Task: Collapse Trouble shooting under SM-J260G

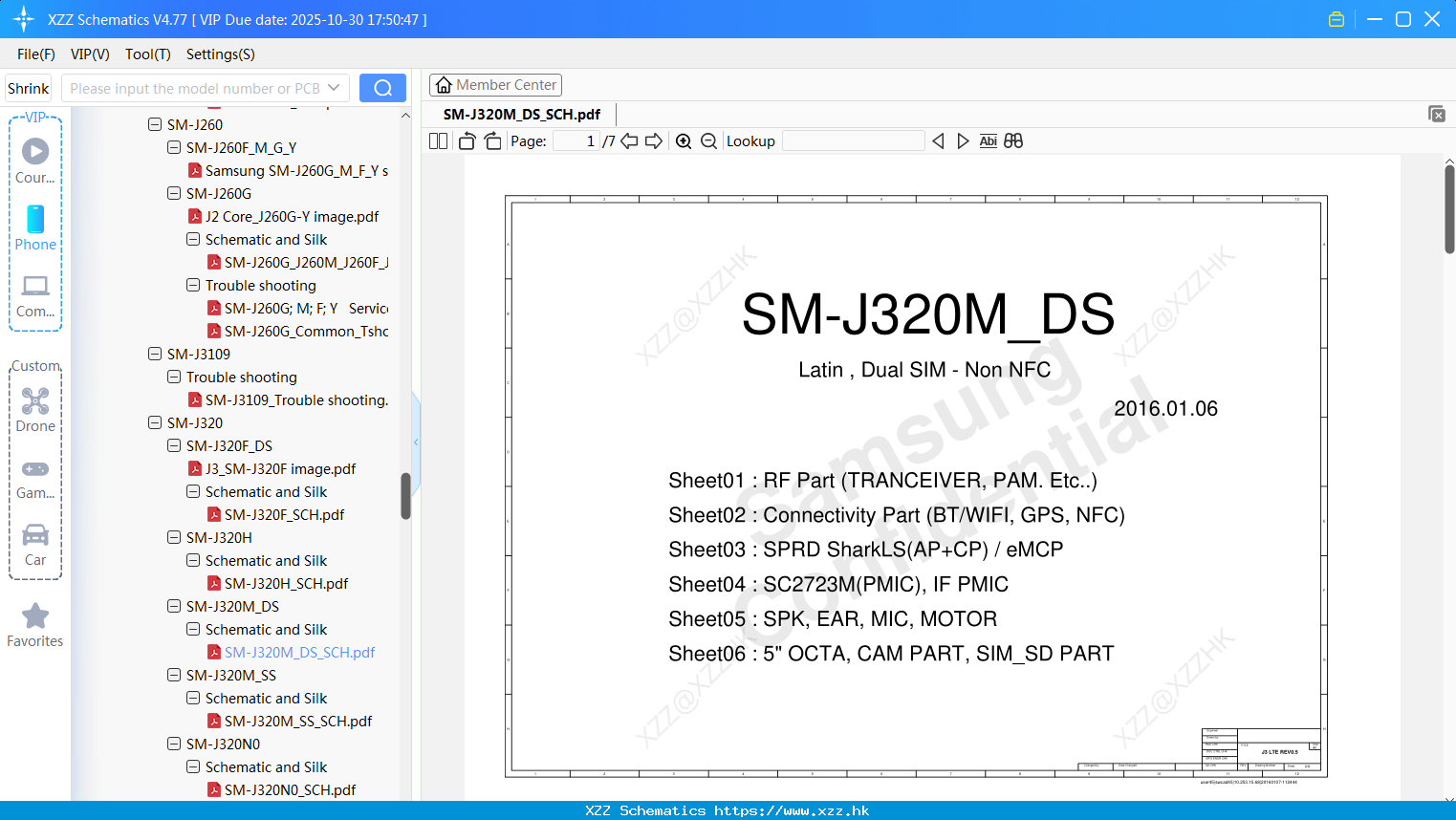Action: (193, 285)
